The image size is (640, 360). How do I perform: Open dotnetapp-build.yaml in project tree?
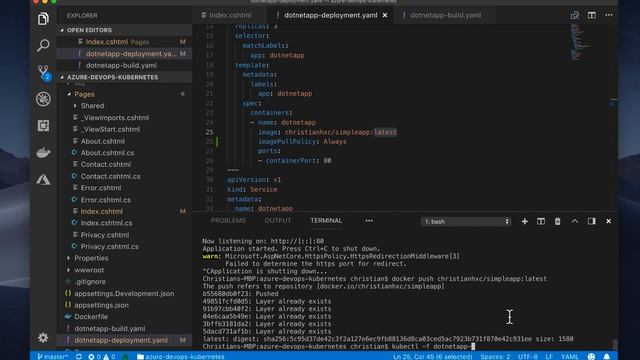[109, 329]
